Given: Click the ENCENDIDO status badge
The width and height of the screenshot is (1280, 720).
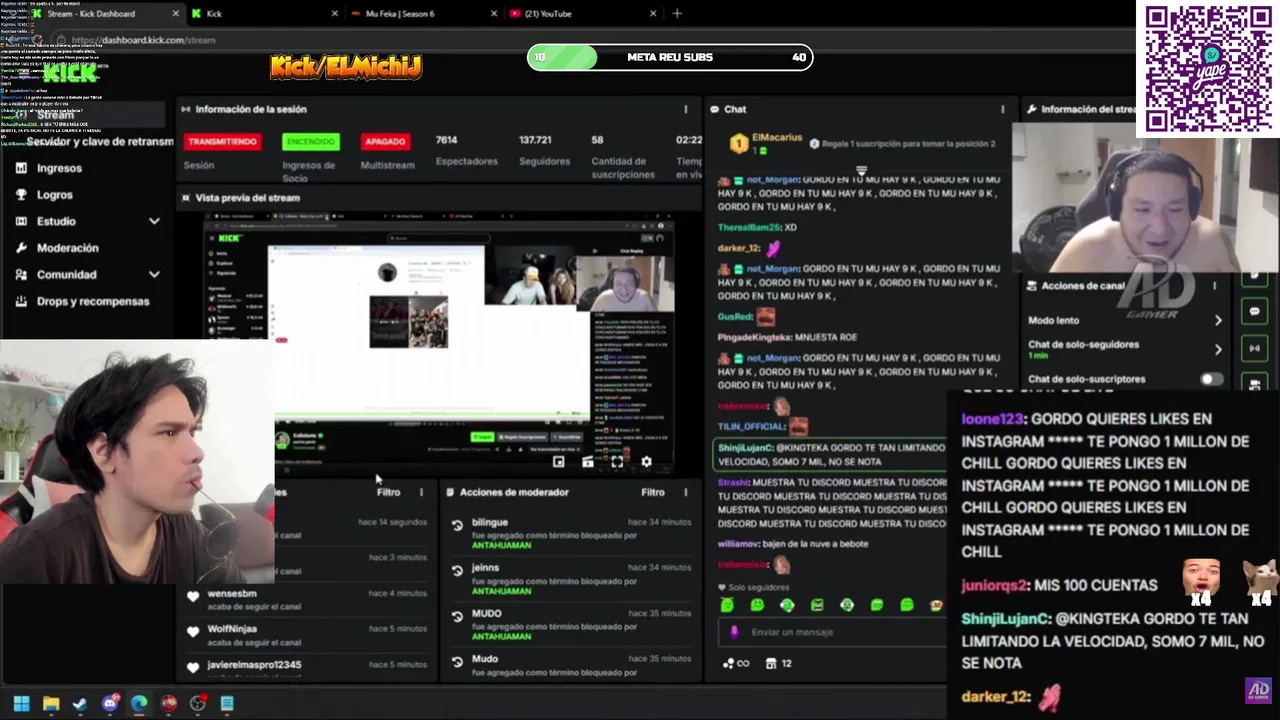Looking at the screenshot, I should [311, 142].
